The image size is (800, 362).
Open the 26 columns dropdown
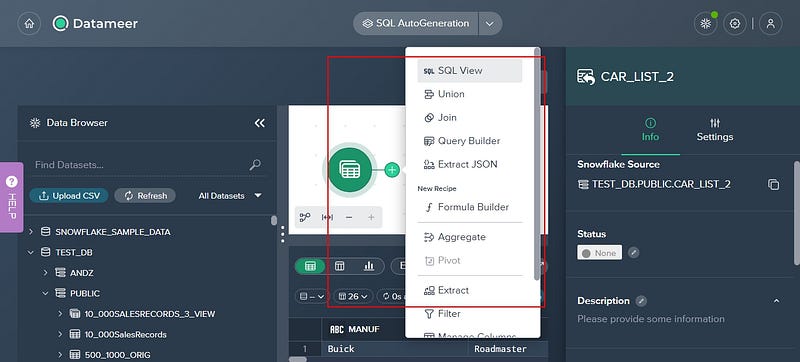pos(353,296)
